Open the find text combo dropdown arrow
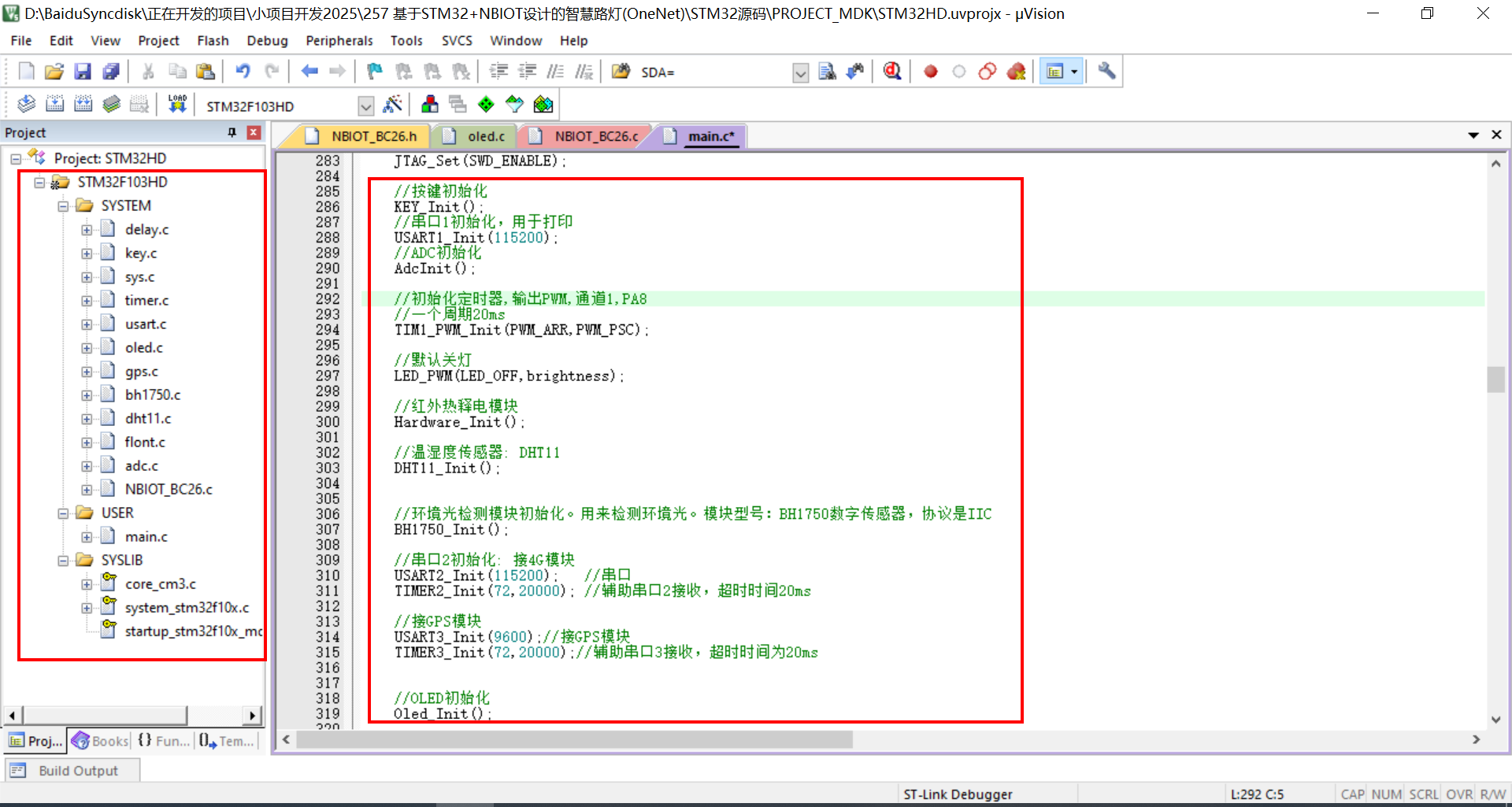Screen dimensions: 1512x807 pos(800,73)
